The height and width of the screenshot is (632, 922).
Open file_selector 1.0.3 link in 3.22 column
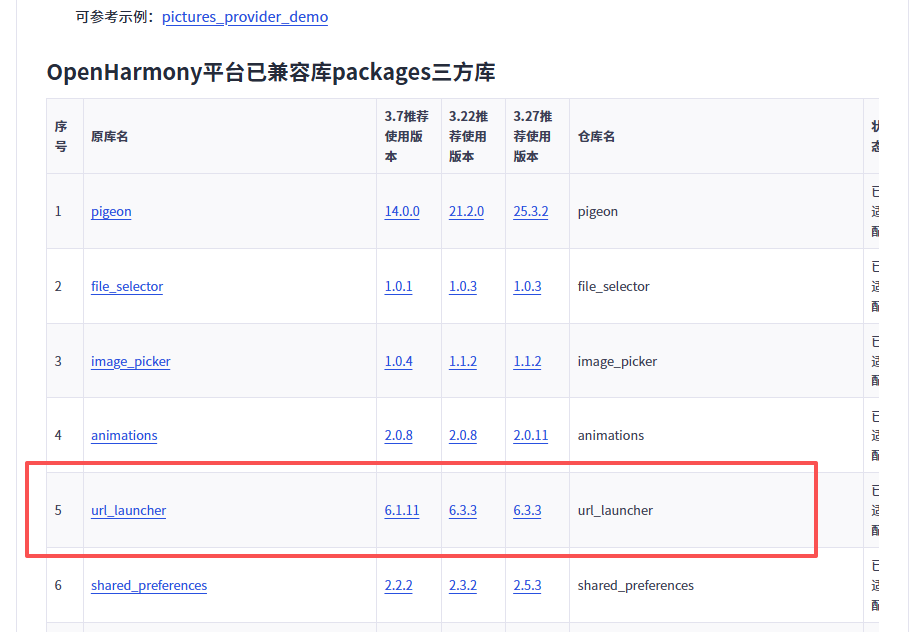pos(463,286)
